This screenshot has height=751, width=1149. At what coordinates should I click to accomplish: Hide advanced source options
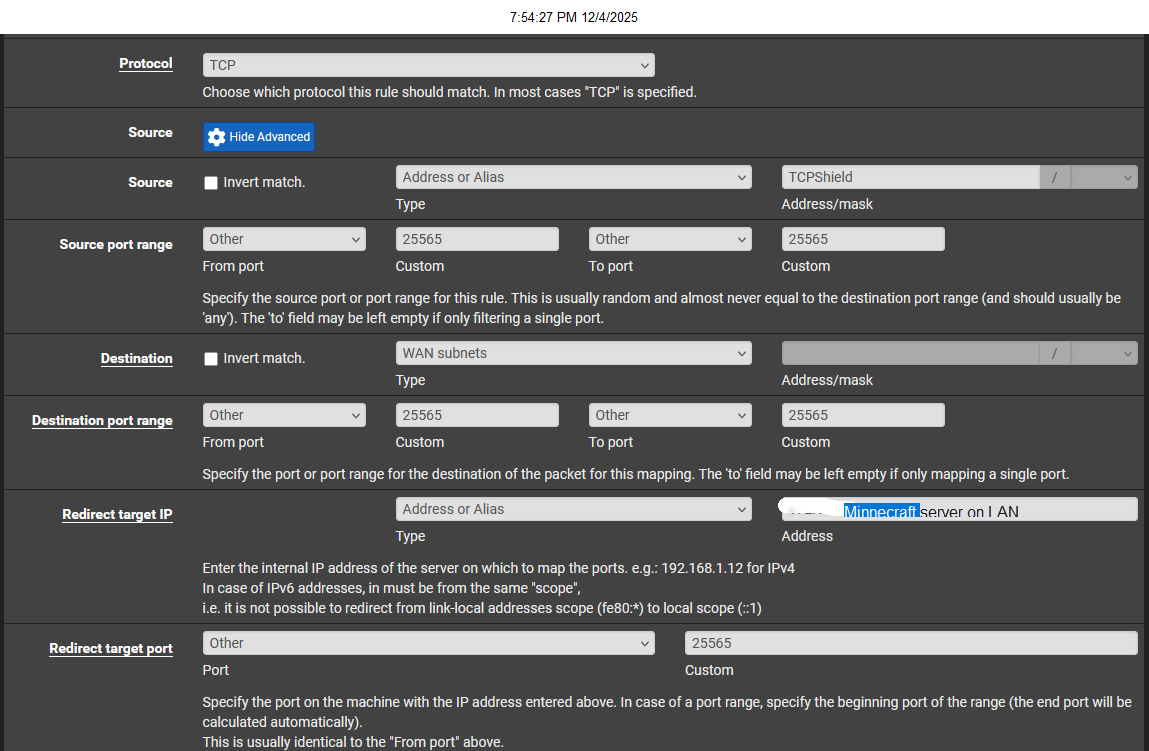click(258, 137)
